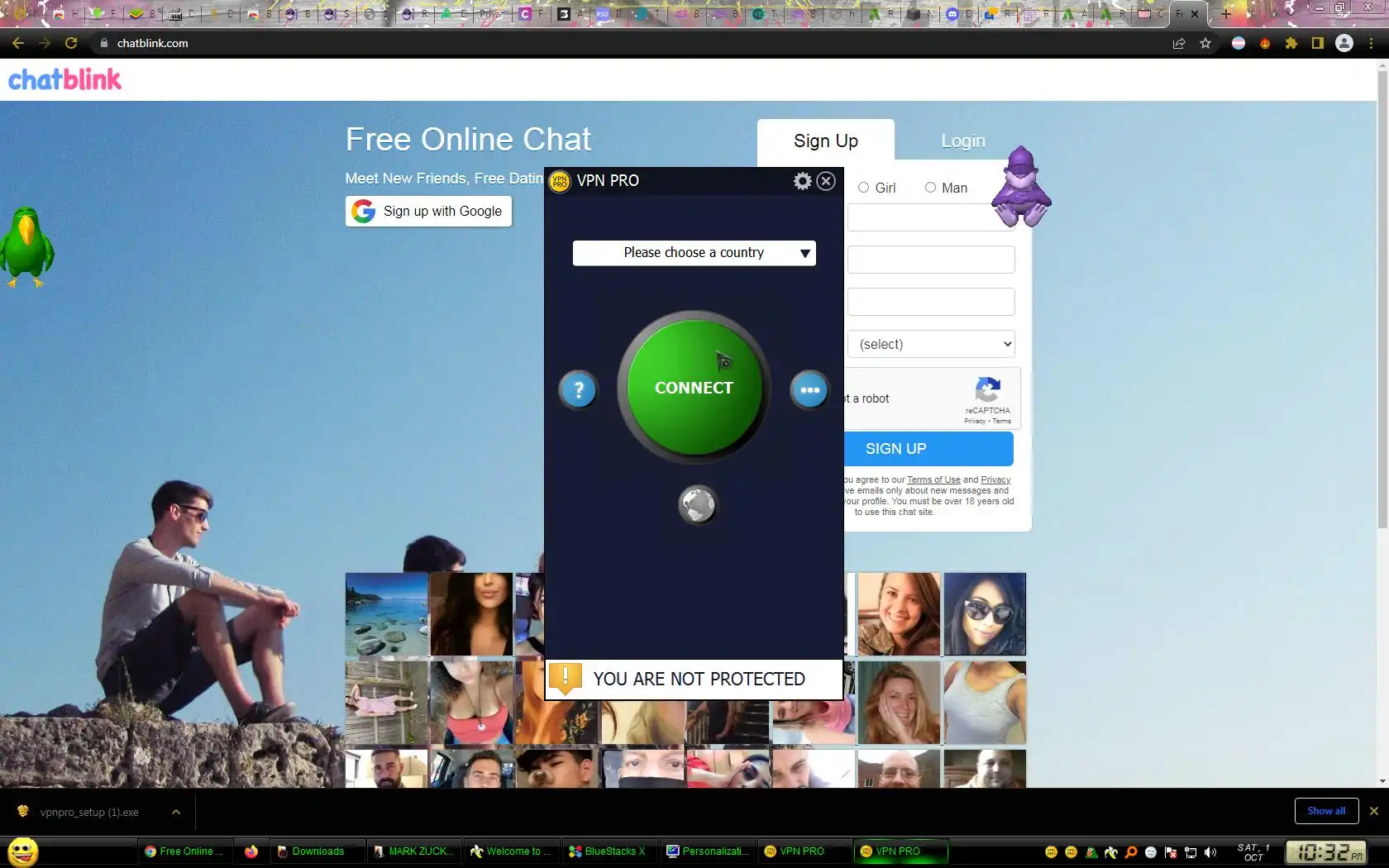Image resolution: width=1389 pixels, height=868 pixels.
Task: Click the second sign-up text field
Action: (931, 260)
